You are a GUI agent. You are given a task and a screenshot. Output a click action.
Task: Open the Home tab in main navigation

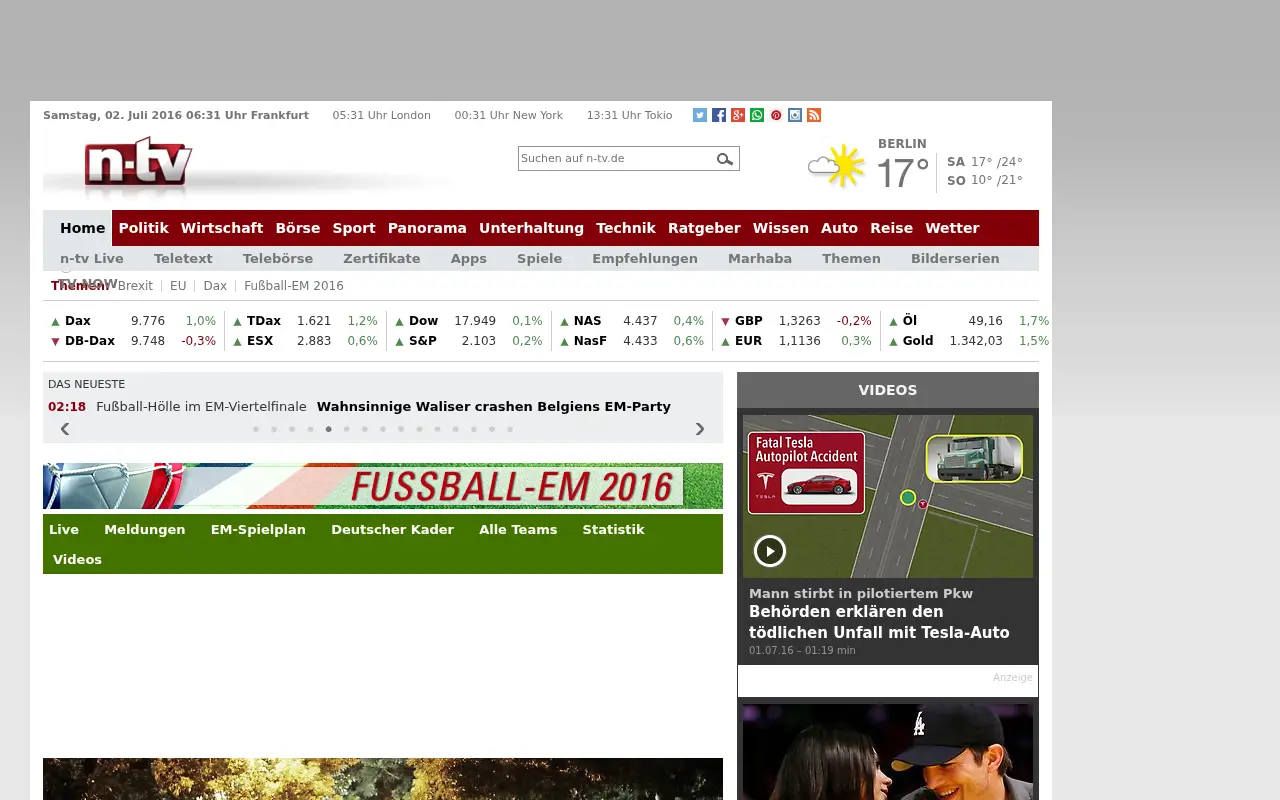click(82, 228)
